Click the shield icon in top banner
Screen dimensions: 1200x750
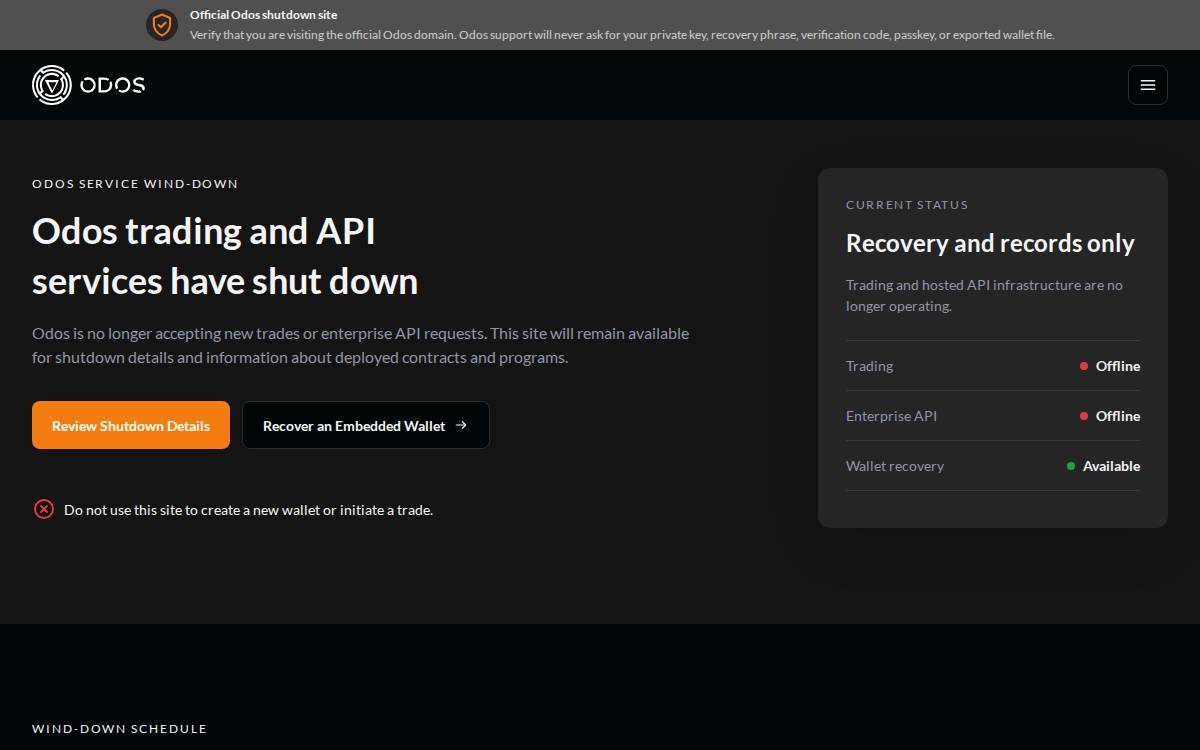tap(162, 25)
